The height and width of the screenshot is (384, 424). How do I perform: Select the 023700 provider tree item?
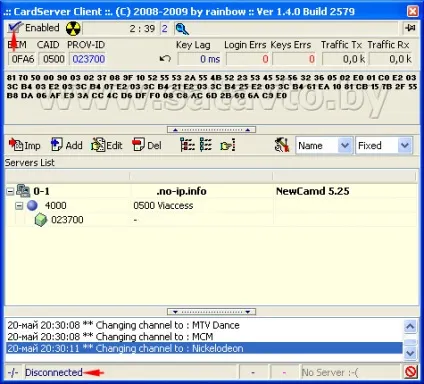(67, 220)
